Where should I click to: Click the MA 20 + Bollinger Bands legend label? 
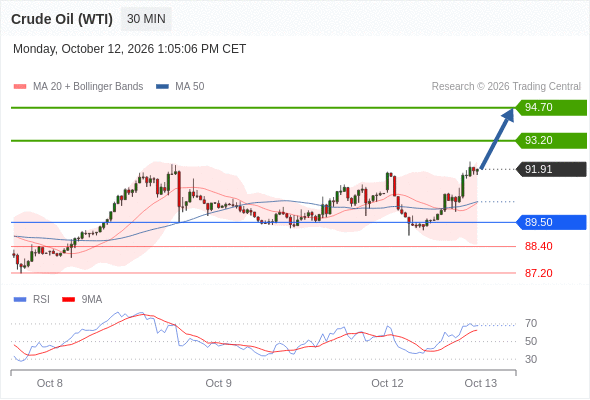(88, 87)
